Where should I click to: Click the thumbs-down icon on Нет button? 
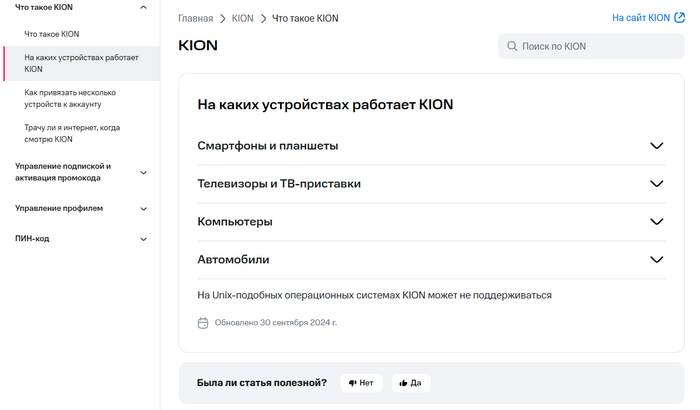(352, 383)
